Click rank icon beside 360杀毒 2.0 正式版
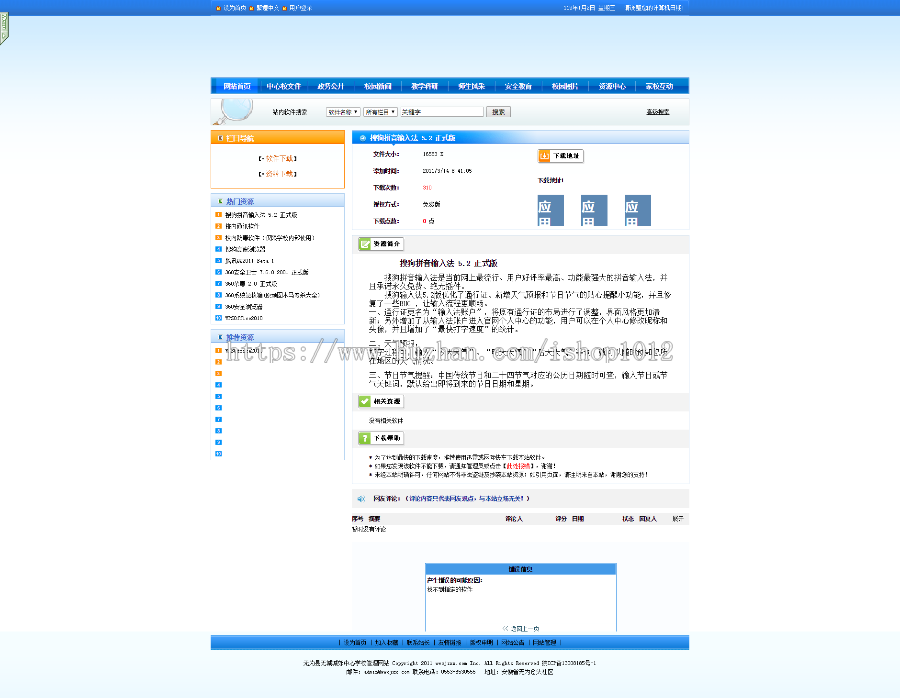The width and height of the screenshot is (900, 698). 218,284
